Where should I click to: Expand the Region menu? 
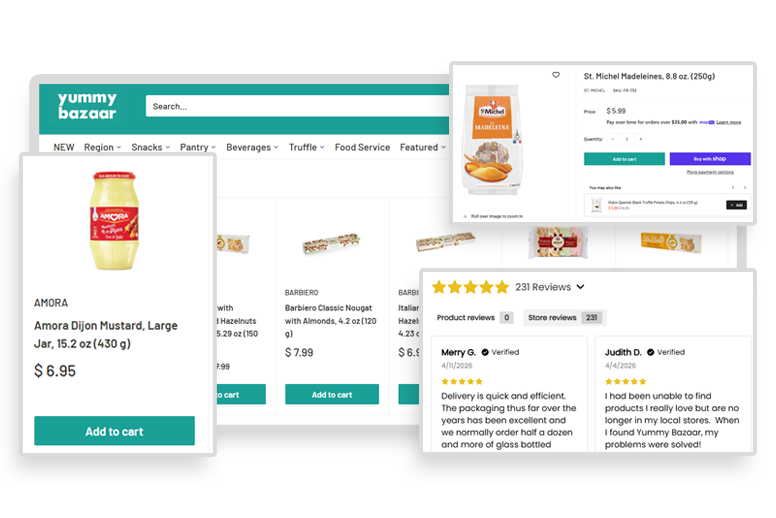point(102,147)
